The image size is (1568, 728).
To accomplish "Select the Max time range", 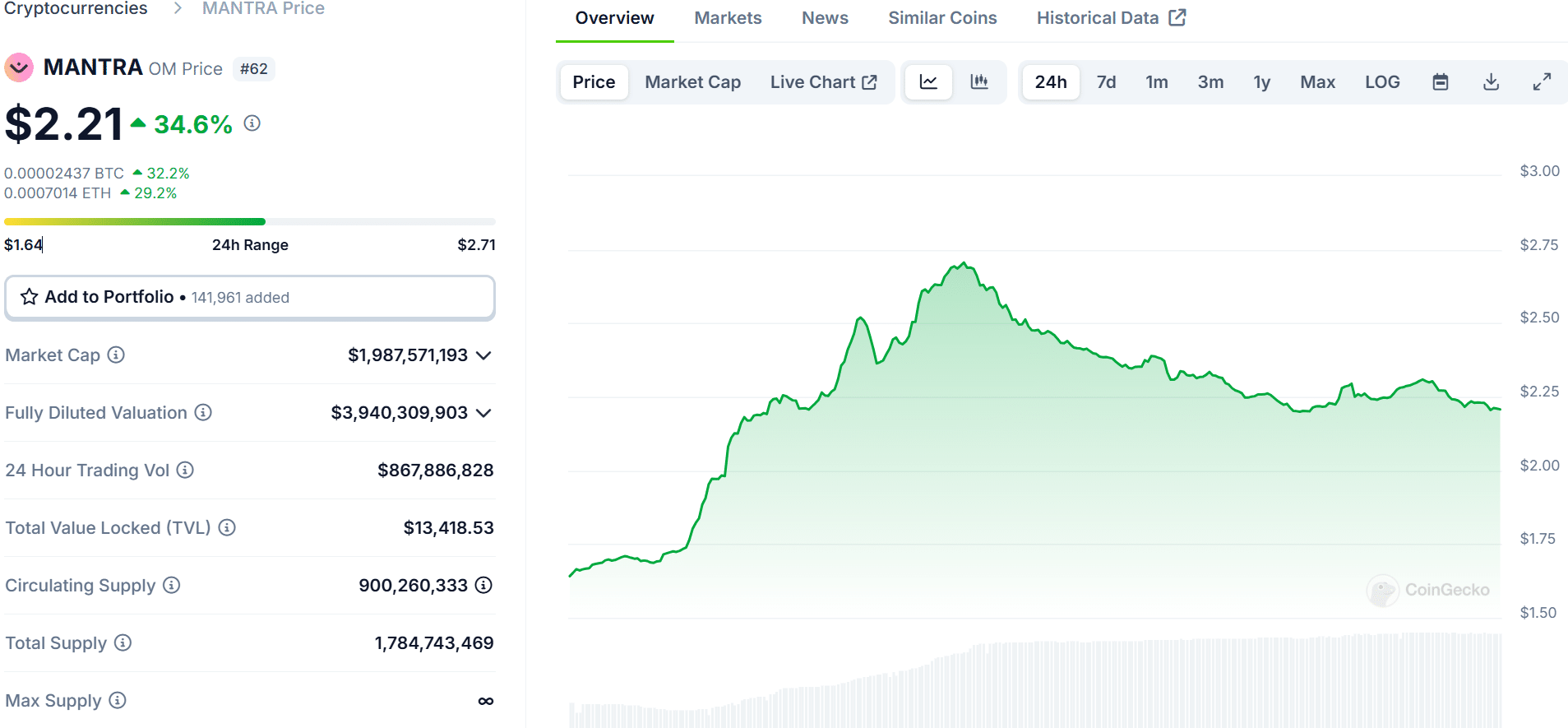I will point(1317,82).
